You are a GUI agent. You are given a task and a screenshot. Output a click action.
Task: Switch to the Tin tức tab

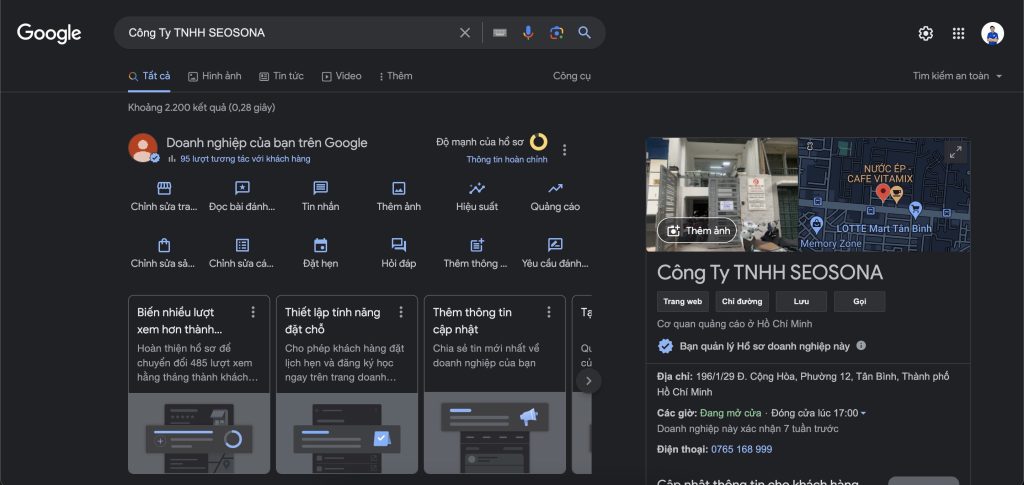(281, 76)
